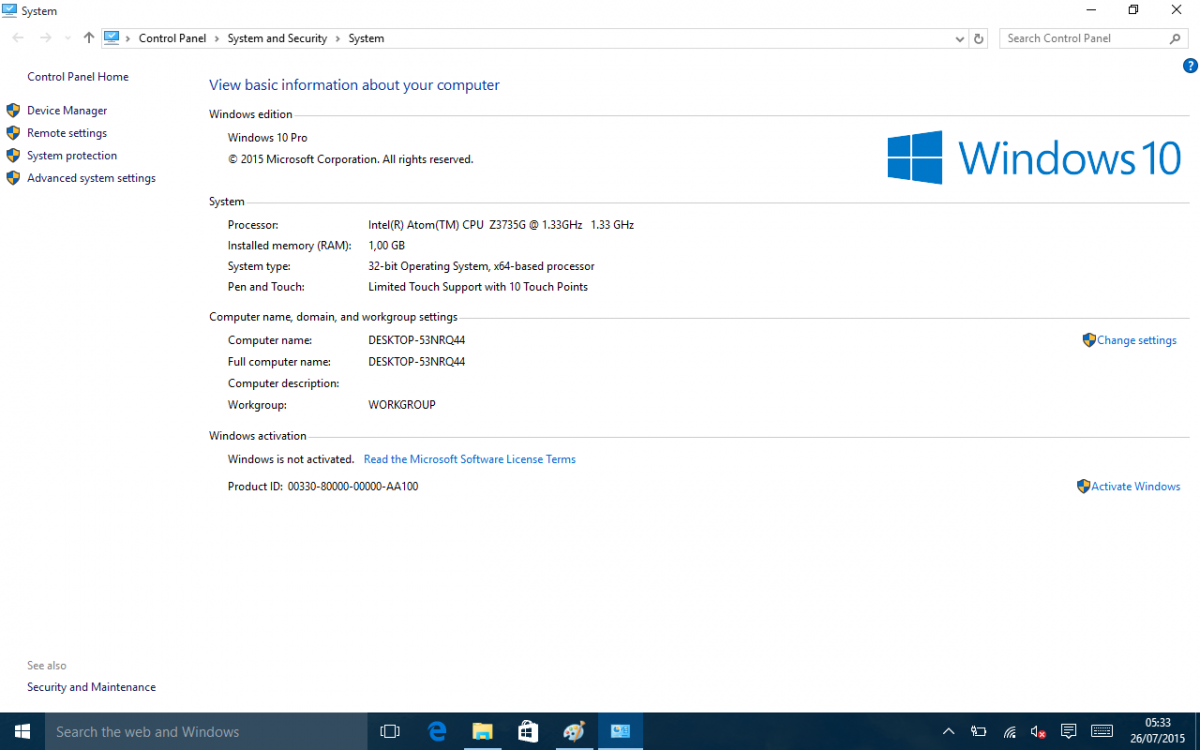
Task: Go to Control Panel breadcrumb
Action: pos(172,38)
